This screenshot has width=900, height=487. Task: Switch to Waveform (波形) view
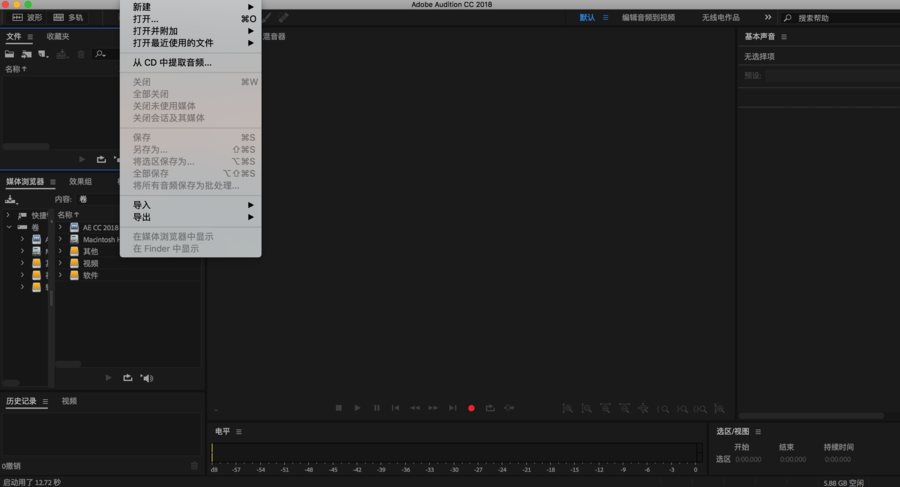coord(27,17)
